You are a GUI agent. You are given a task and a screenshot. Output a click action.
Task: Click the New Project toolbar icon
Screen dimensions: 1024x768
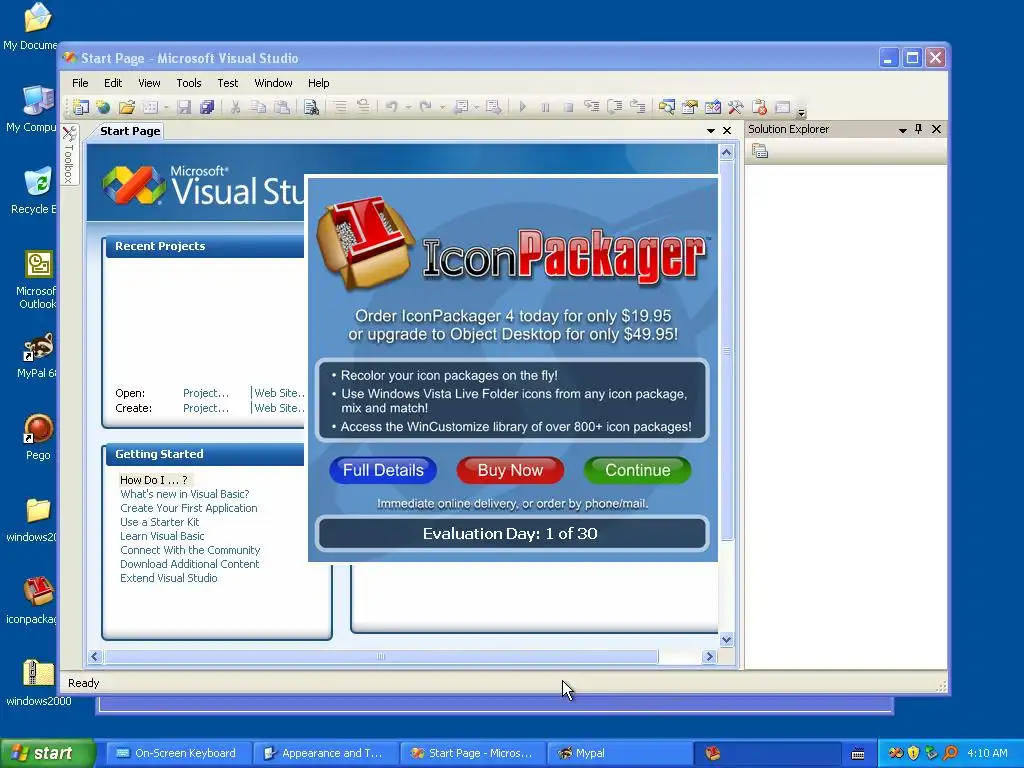(x=81, y=107)
